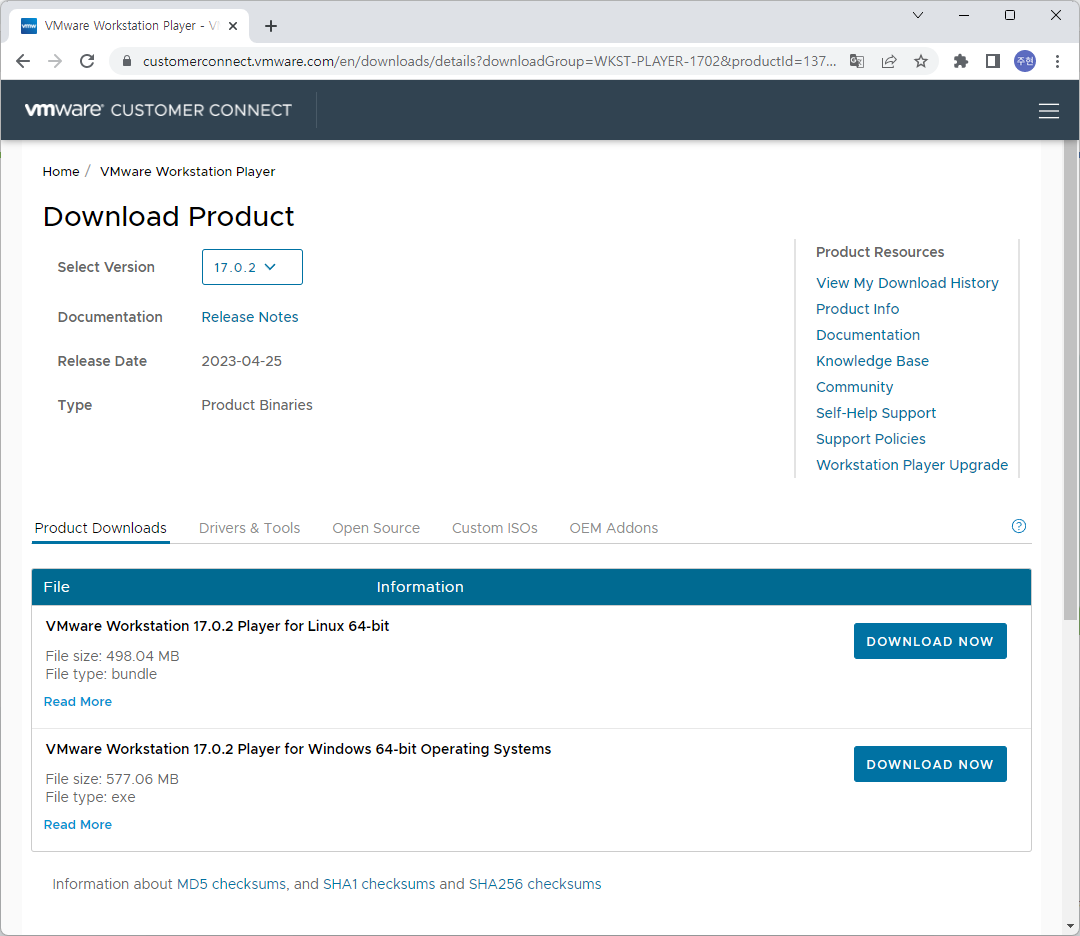The width and height of the screenshot is (1080, 936).
Task: Open the translate page icon
Action: pyautogui.click(x=857, y=61)
